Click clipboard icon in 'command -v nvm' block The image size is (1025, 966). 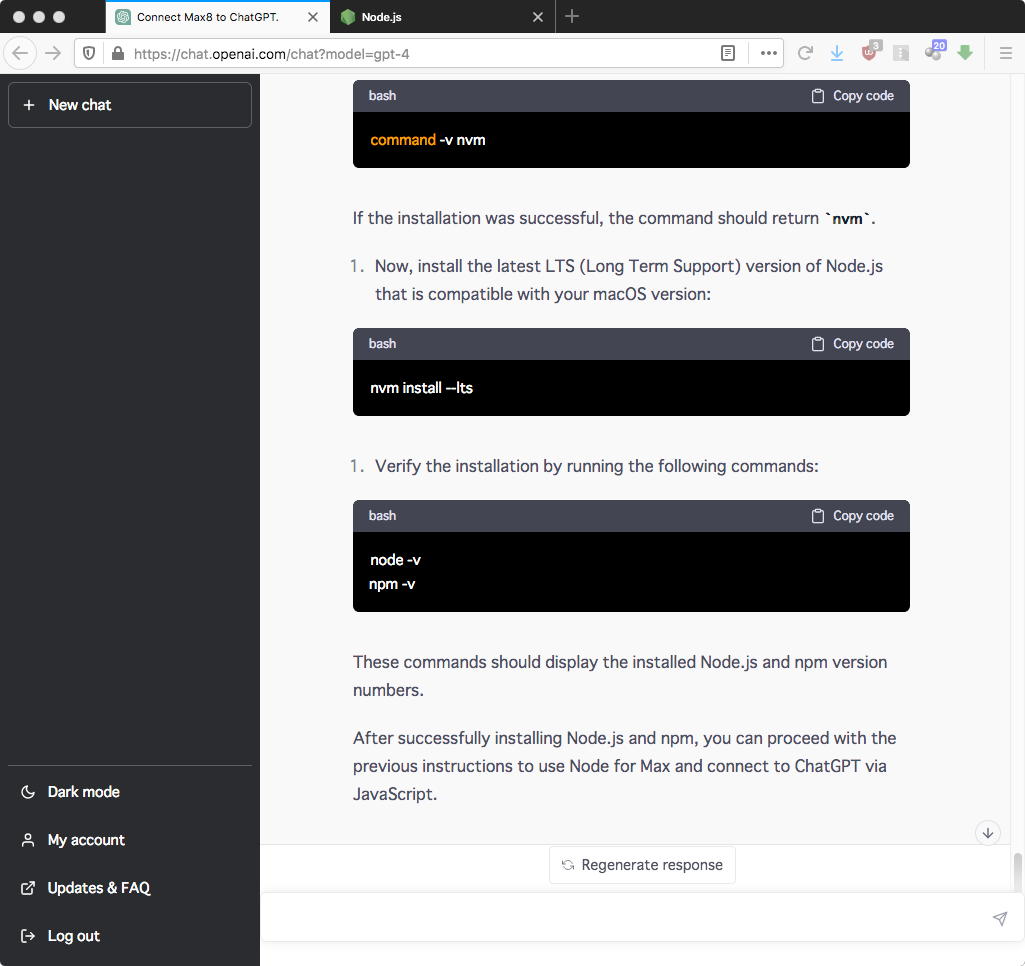818,96
